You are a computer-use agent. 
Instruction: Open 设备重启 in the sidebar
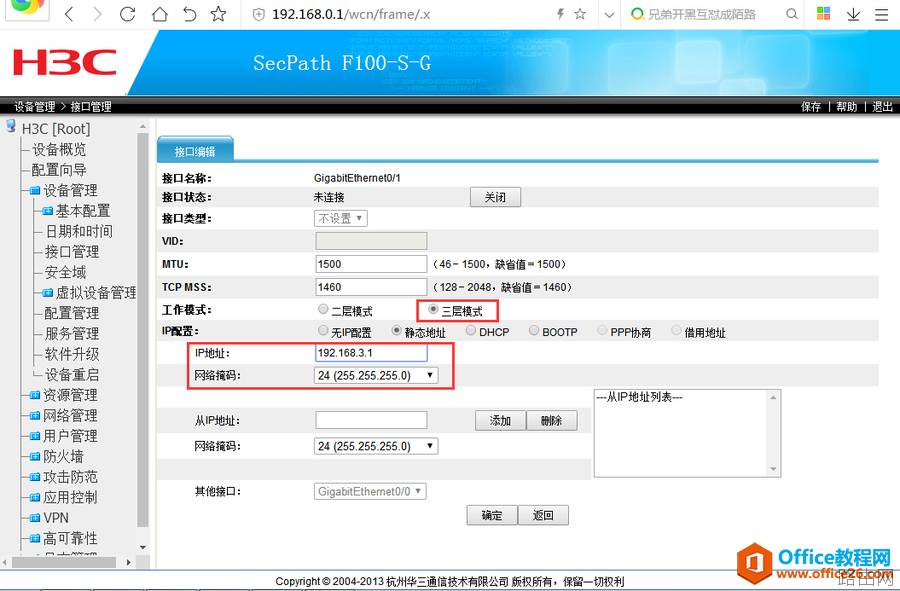click(72, 375)
